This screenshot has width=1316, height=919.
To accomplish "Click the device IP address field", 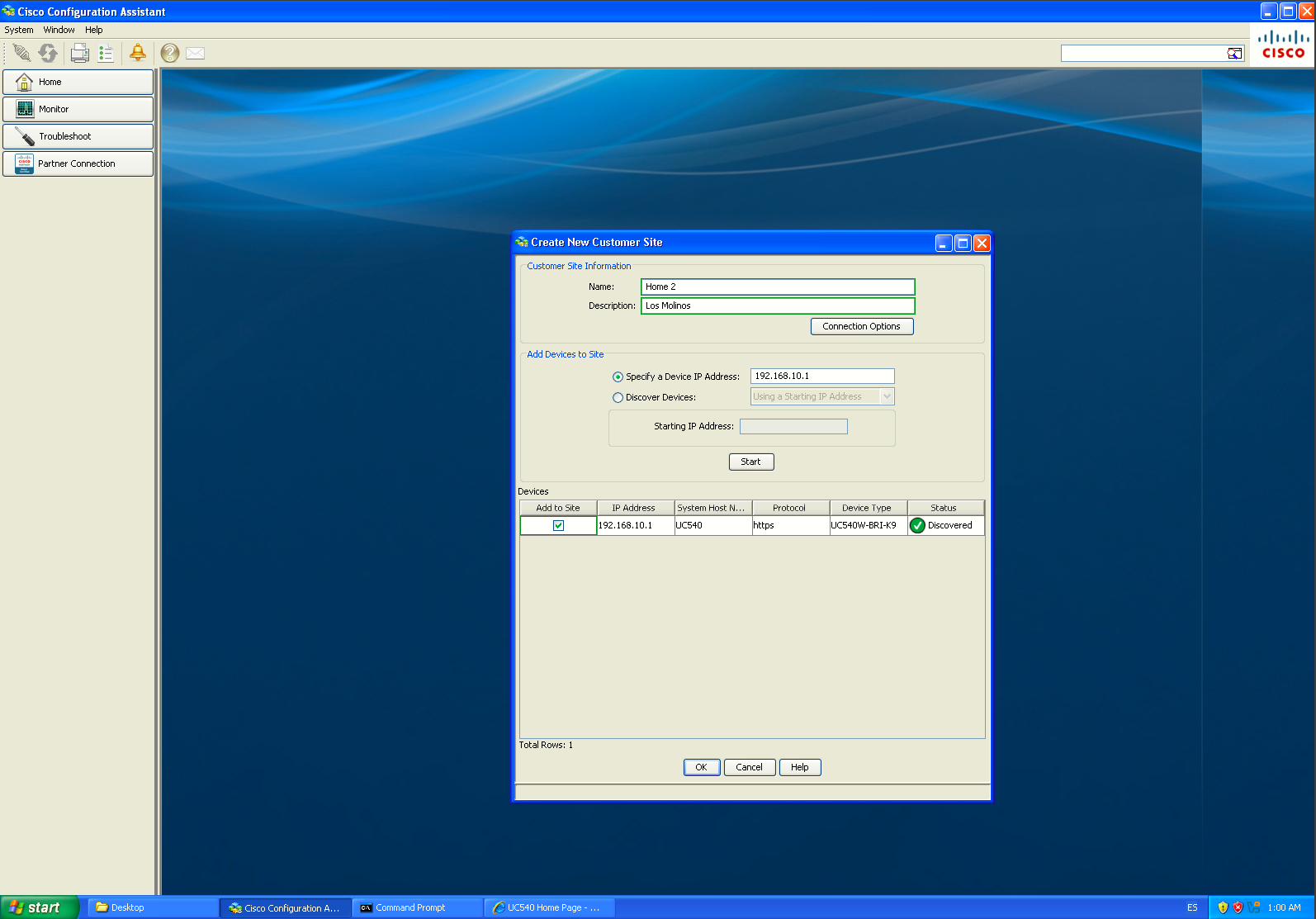I will pos(822,376).
